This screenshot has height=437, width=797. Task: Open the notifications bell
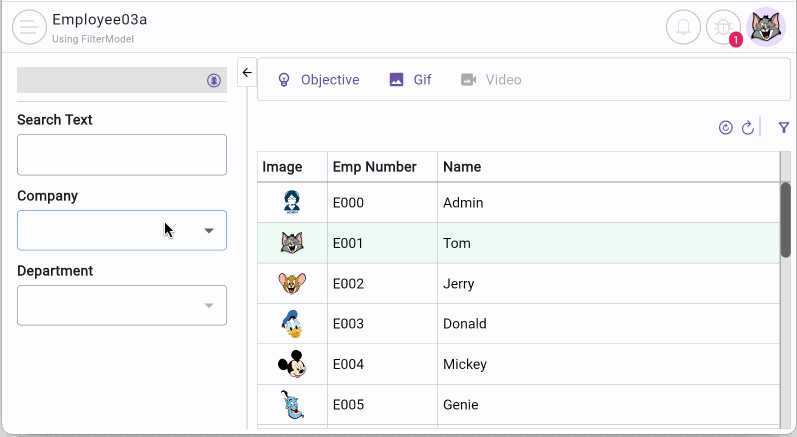point(683,27)
